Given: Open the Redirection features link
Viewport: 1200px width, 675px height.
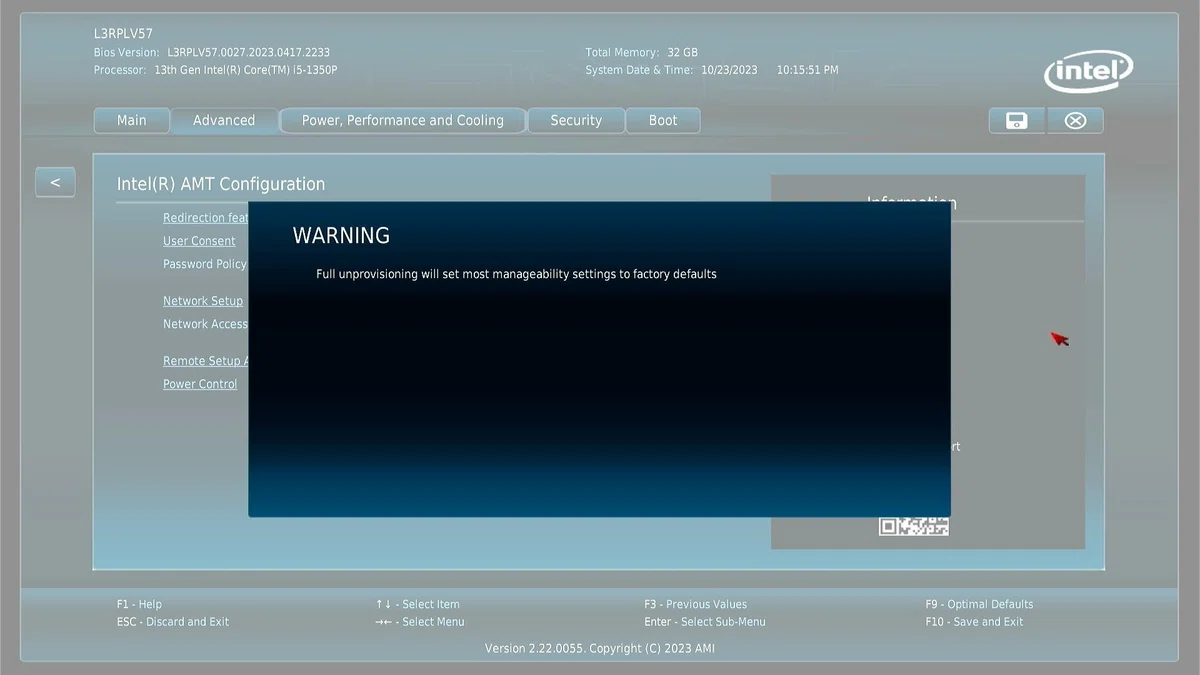Looking at the screenshot, I should tap(206, 218).
